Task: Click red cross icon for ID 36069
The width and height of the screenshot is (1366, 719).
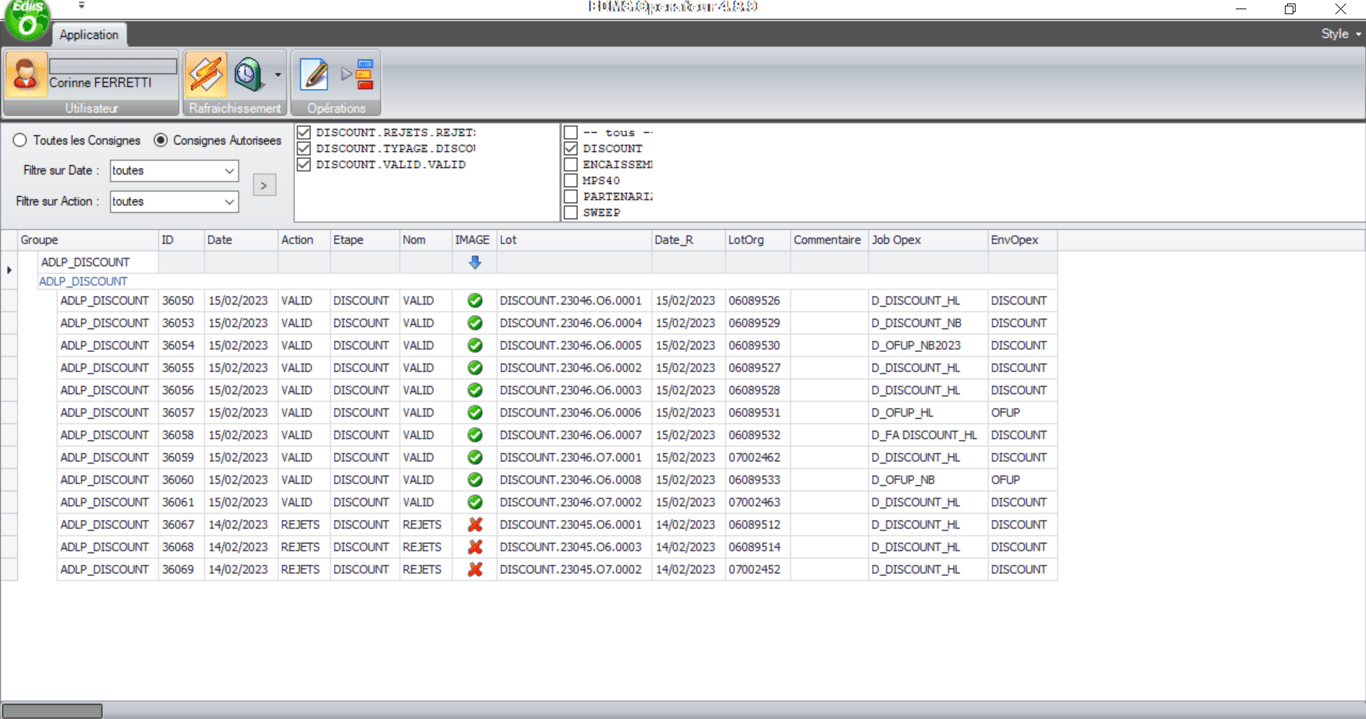Action: click(475, 569)
